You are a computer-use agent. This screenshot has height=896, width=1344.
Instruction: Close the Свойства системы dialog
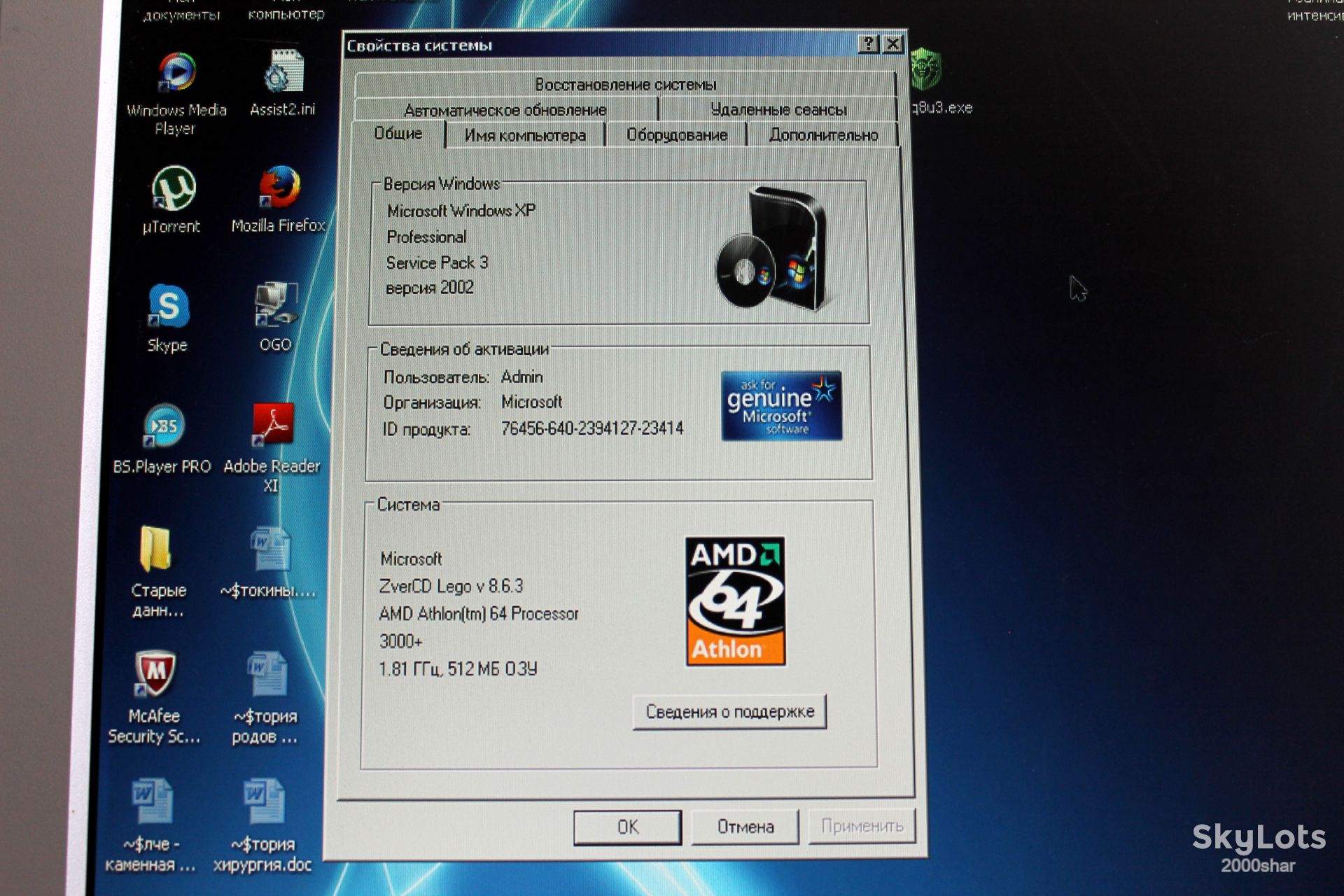[x=893, y=44]
